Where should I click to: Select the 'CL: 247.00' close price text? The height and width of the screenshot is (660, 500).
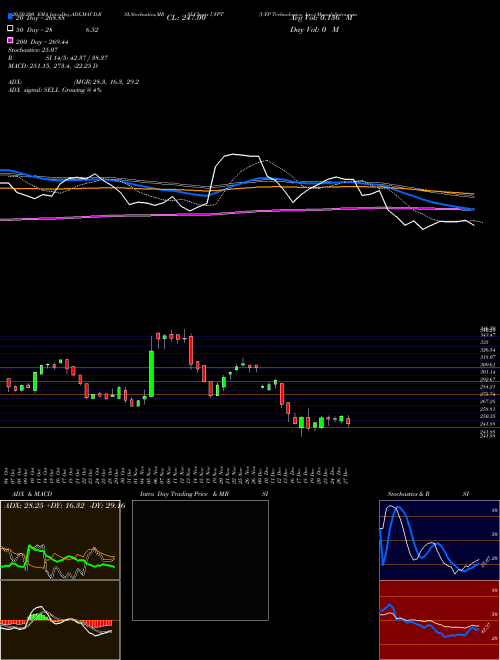[x=186, y=18]
